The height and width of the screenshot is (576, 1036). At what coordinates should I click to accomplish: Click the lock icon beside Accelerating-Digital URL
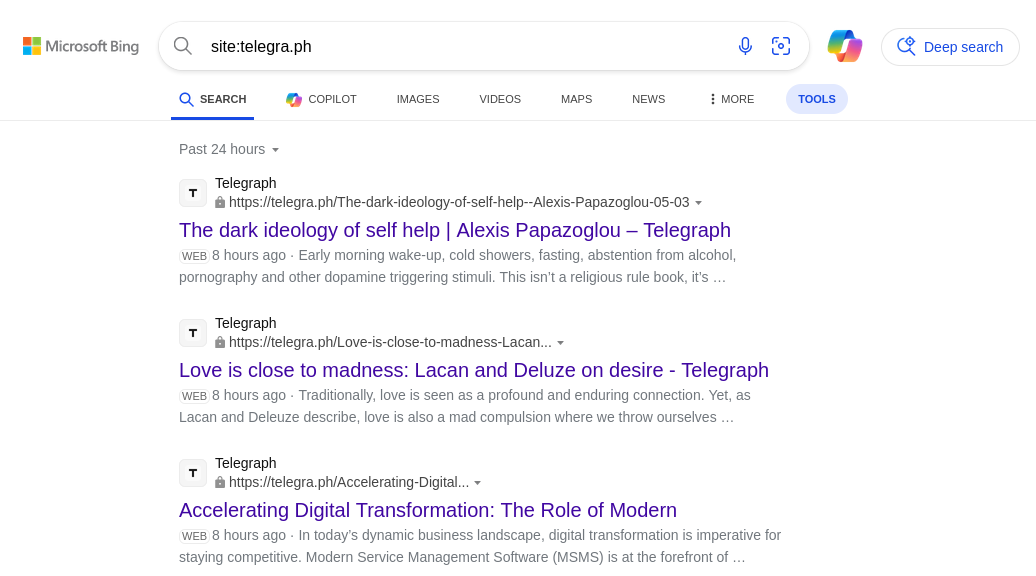click(220, 482)
